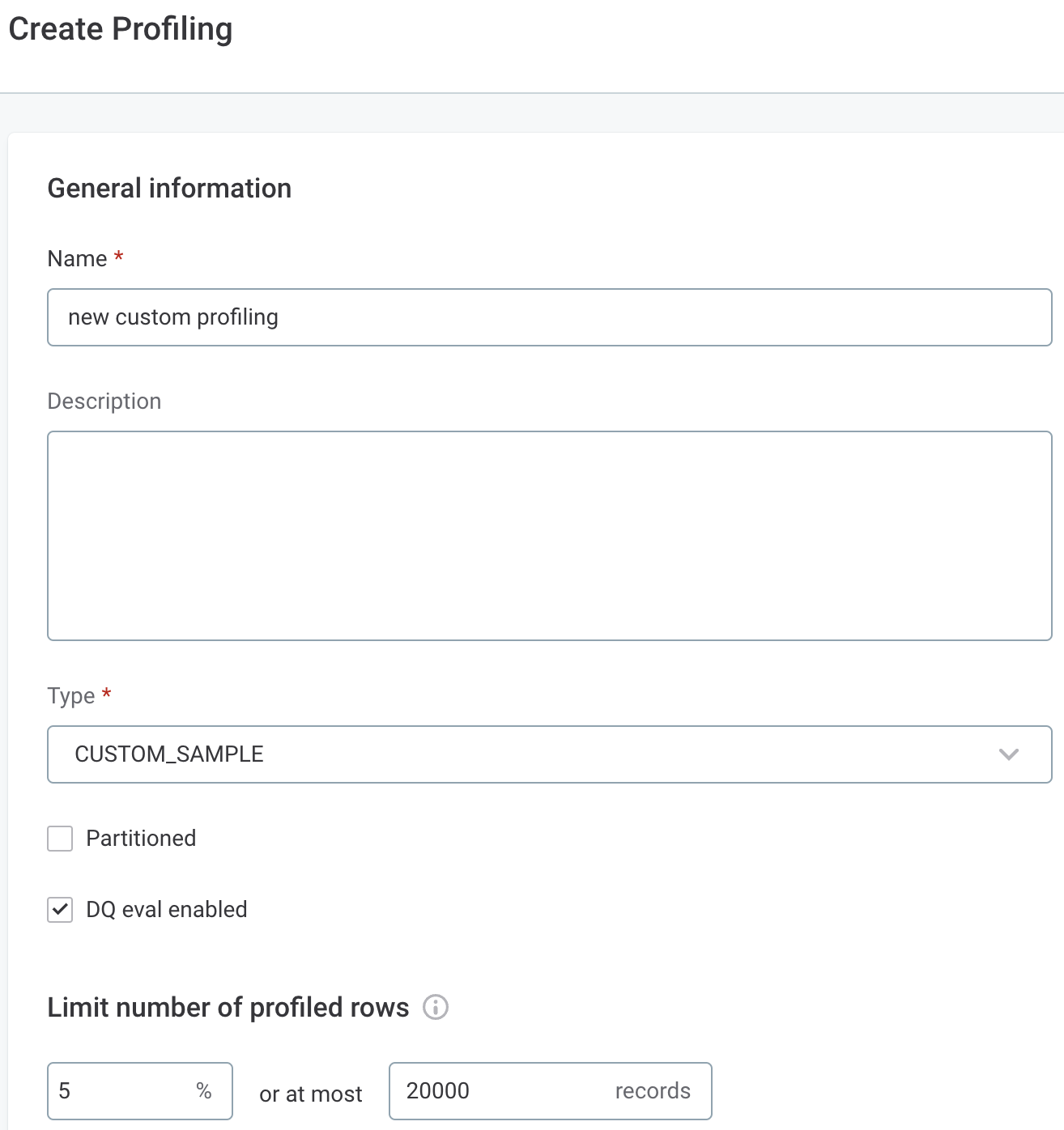Image resolution: width=1064 pixels, height=1130 pixels.
Task: Click the Create Profiling page title
Action: click(119, 29)
